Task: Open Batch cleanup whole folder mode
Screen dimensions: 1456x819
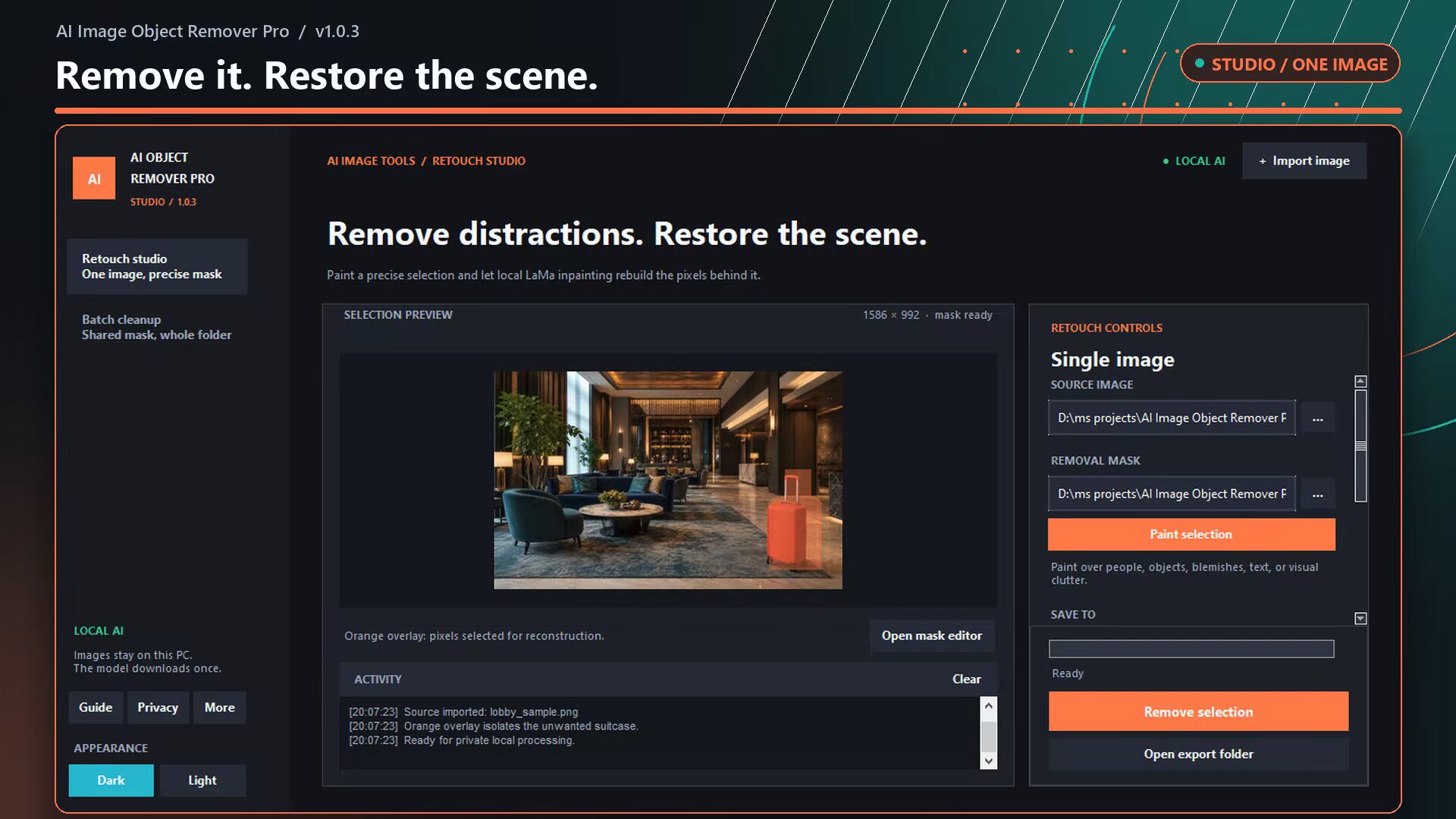Action: click(x=157, y=327)
